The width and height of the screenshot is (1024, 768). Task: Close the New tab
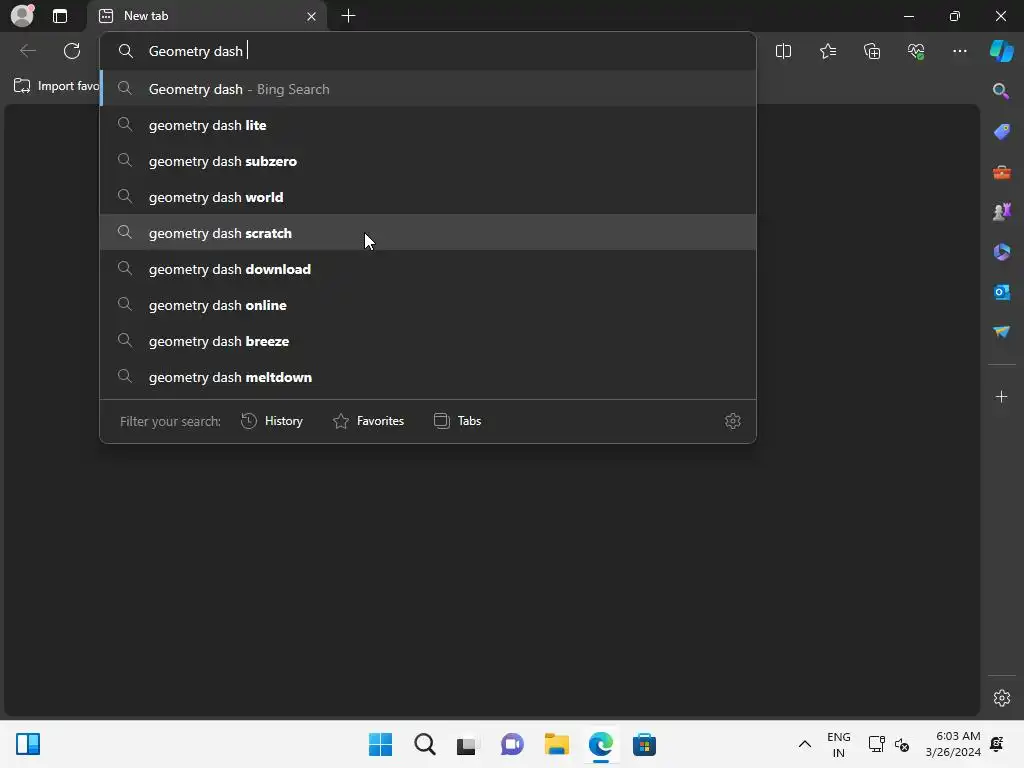click(312, 16)
